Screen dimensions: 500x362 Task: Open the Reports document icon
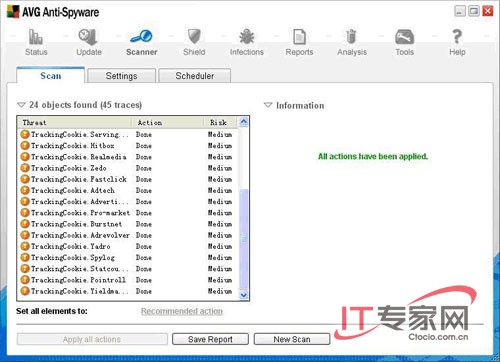coord(299,37)
